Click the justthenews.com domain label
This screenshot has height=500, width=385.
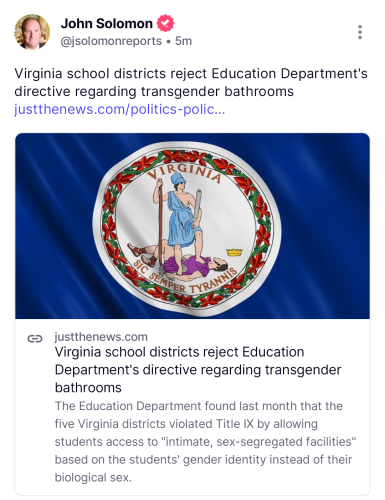click(x=101, y=337)
